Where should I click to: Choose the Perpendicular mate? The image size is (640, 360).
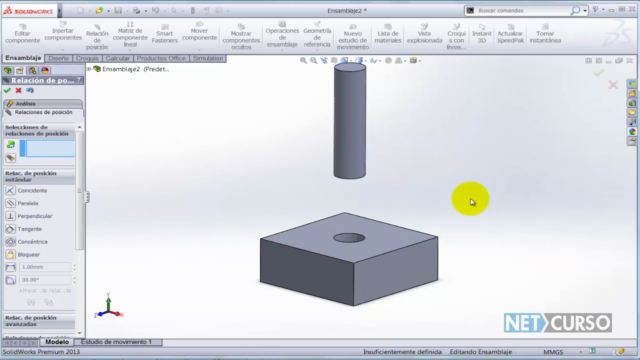[x=29, y=216]
